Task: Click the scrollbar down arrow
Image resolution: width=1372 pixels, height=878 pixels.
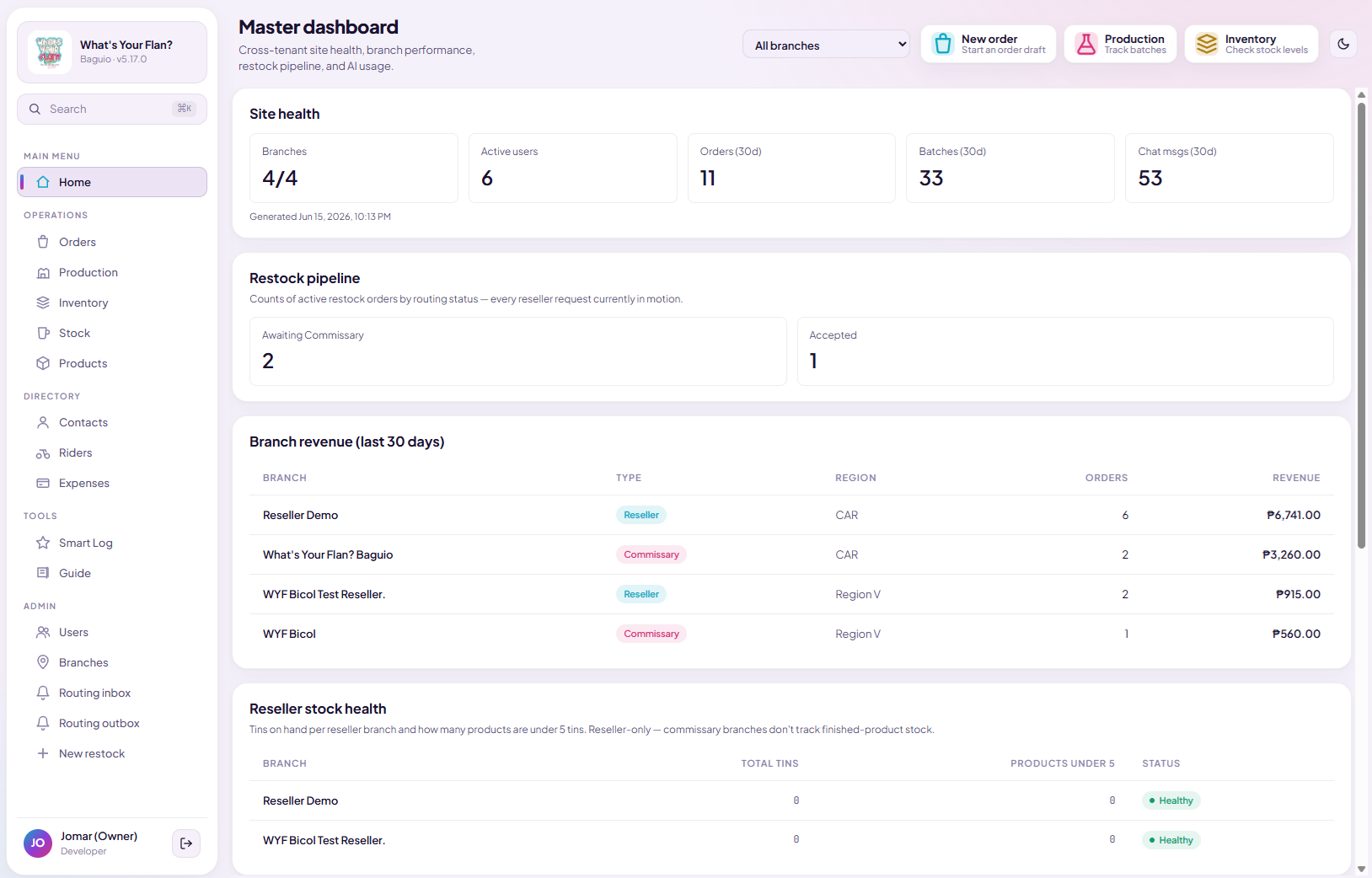Action: pos(1361,869)
